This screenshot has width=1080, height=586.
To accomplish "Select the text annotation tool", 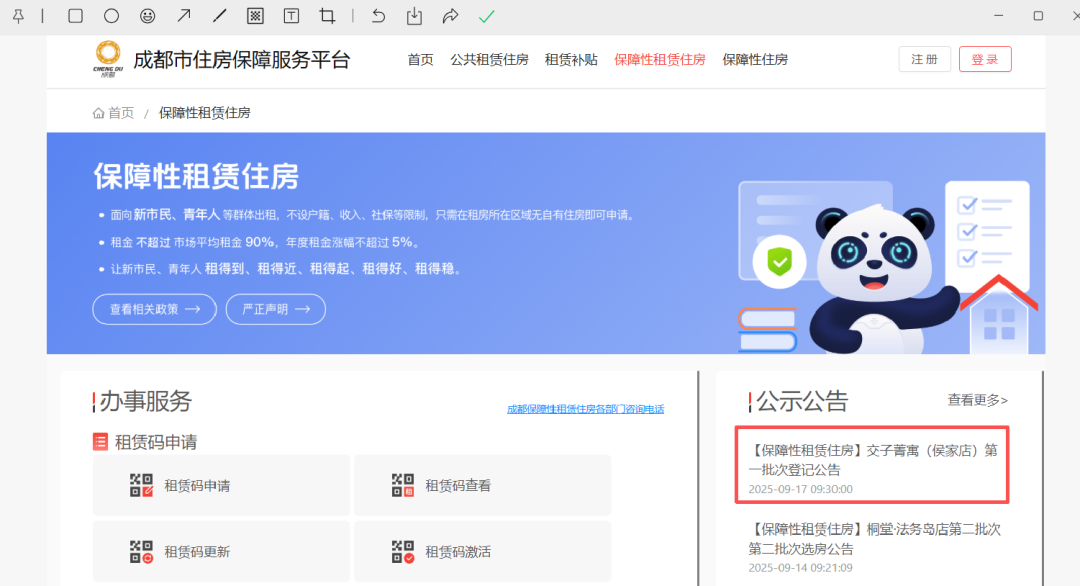I will [292, 15].
